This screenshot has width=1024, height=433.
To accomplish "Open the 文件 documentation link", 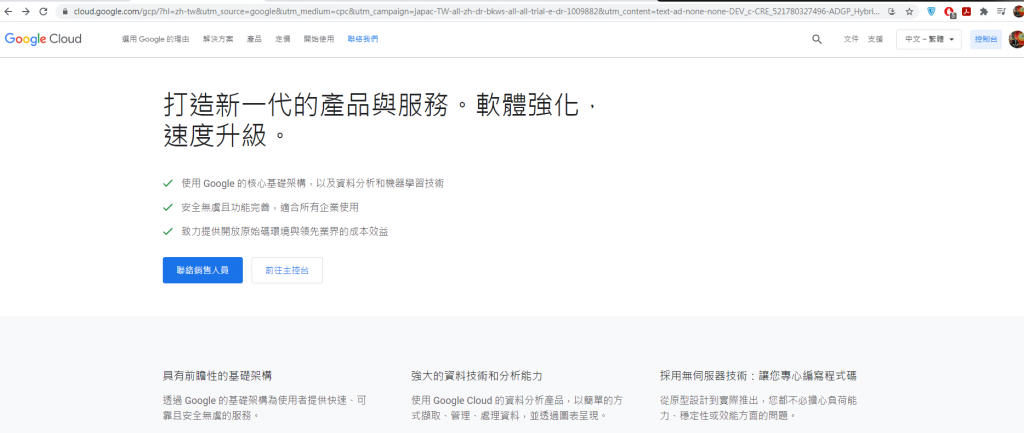I will 851,39.
